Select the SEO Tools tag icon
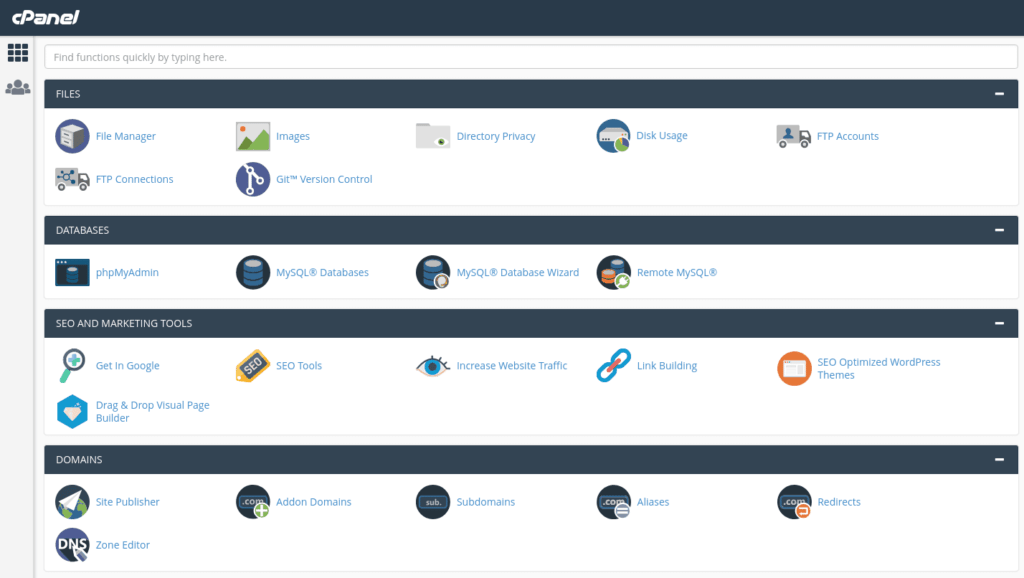The image size is (1024, 578). [253, 366]
